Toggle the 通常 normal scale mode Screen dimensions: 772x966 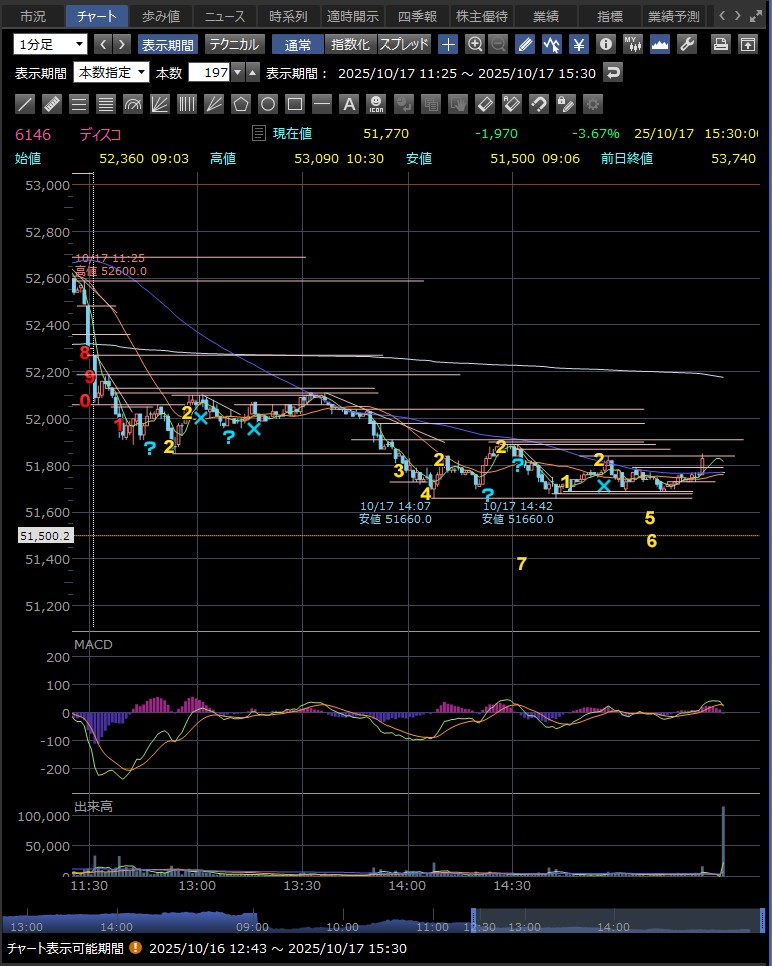click(297, 44)
